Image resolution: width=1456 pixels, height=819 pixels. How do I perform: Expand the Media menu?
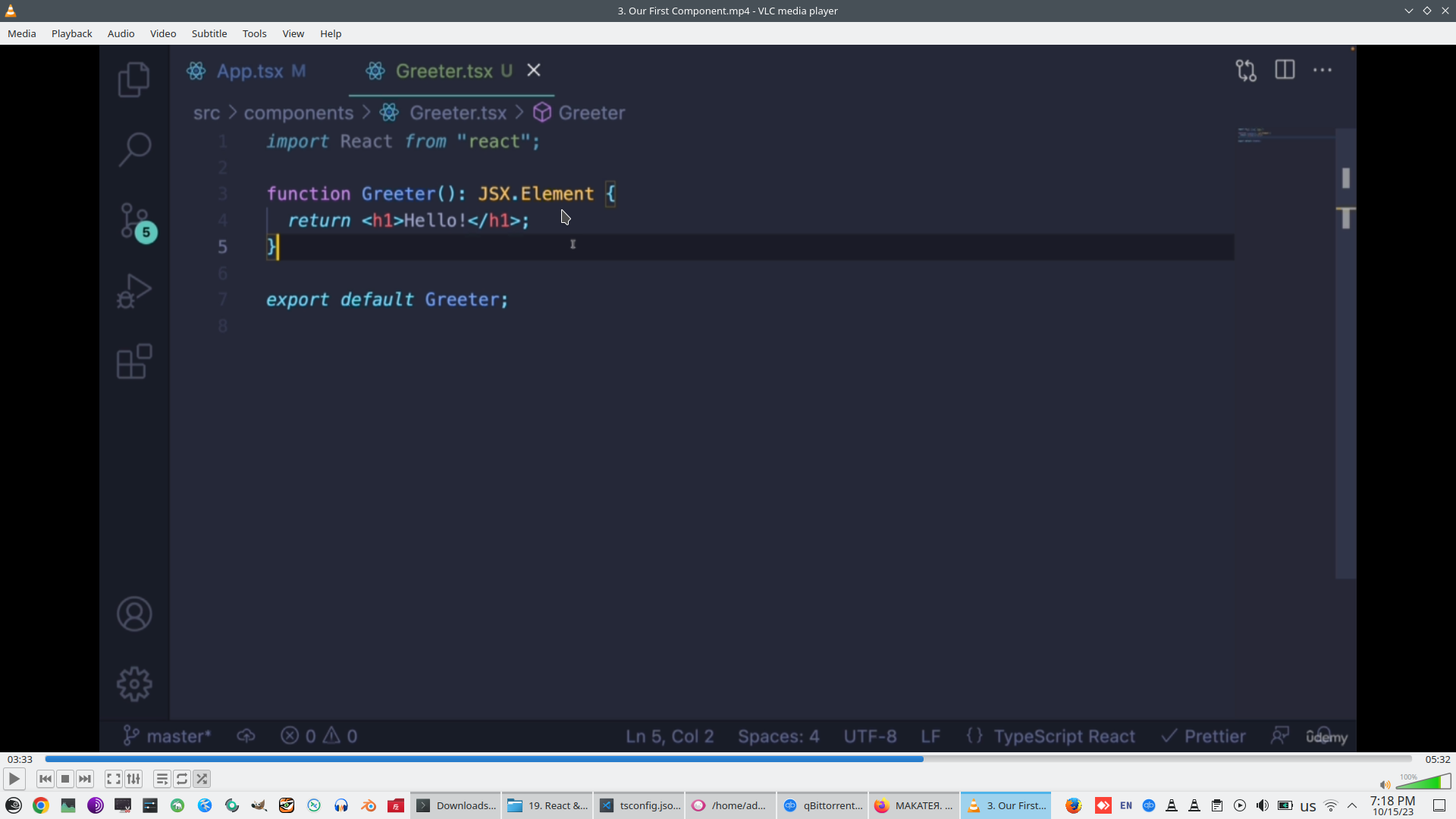pyautogui.click(x=21, y=33)
